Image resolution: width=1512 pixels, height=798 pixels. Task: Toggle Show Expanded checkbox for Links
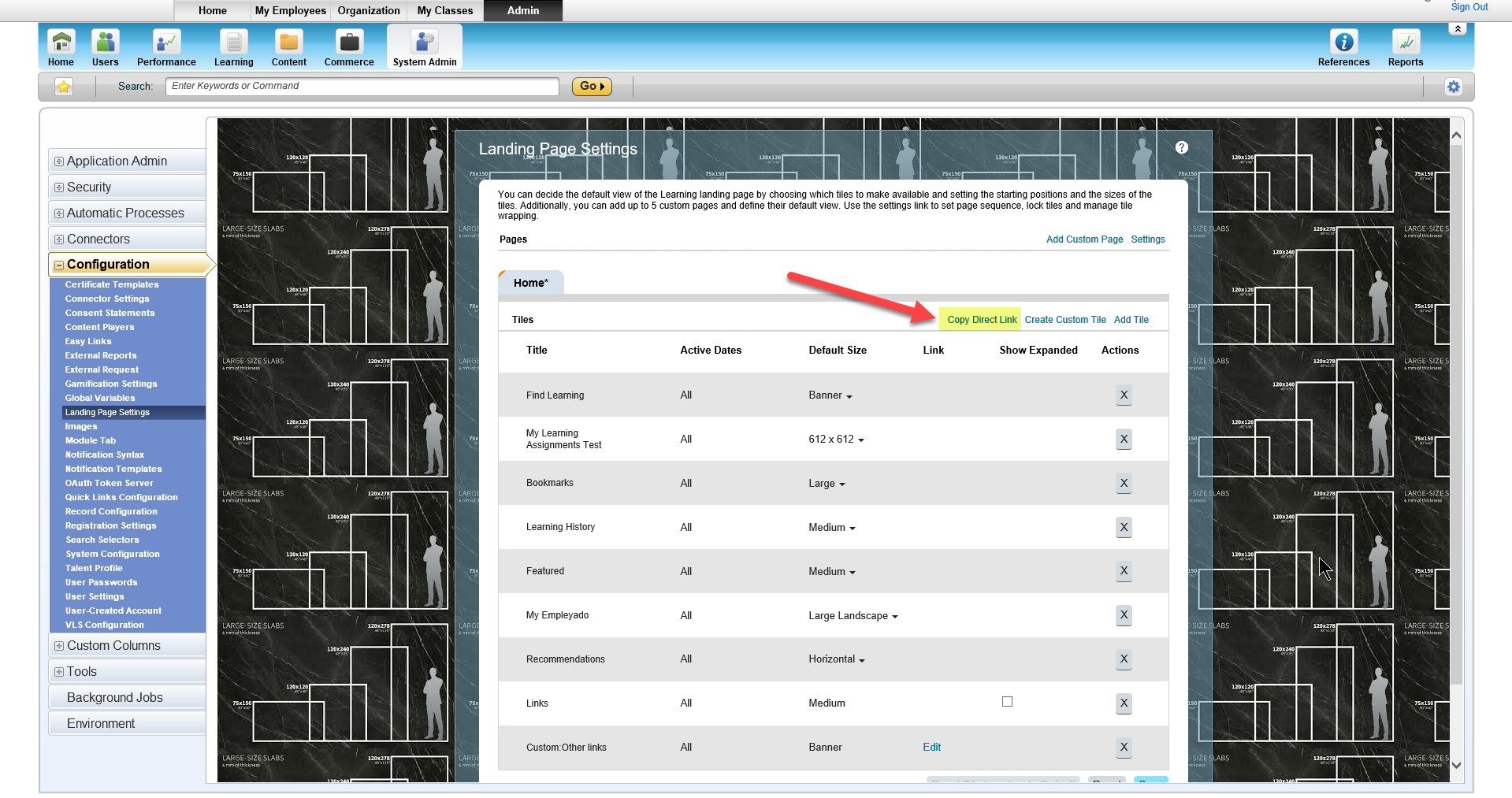1007,702
